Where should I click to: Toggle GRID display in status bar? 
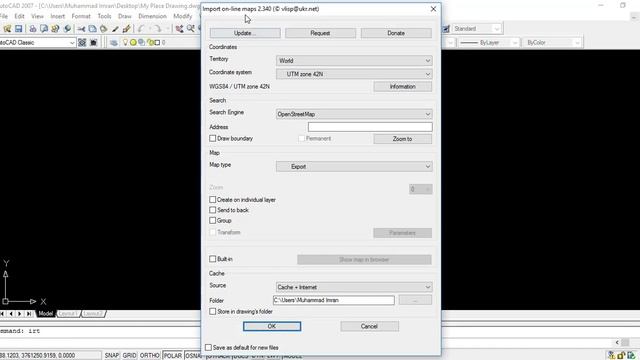129,356
